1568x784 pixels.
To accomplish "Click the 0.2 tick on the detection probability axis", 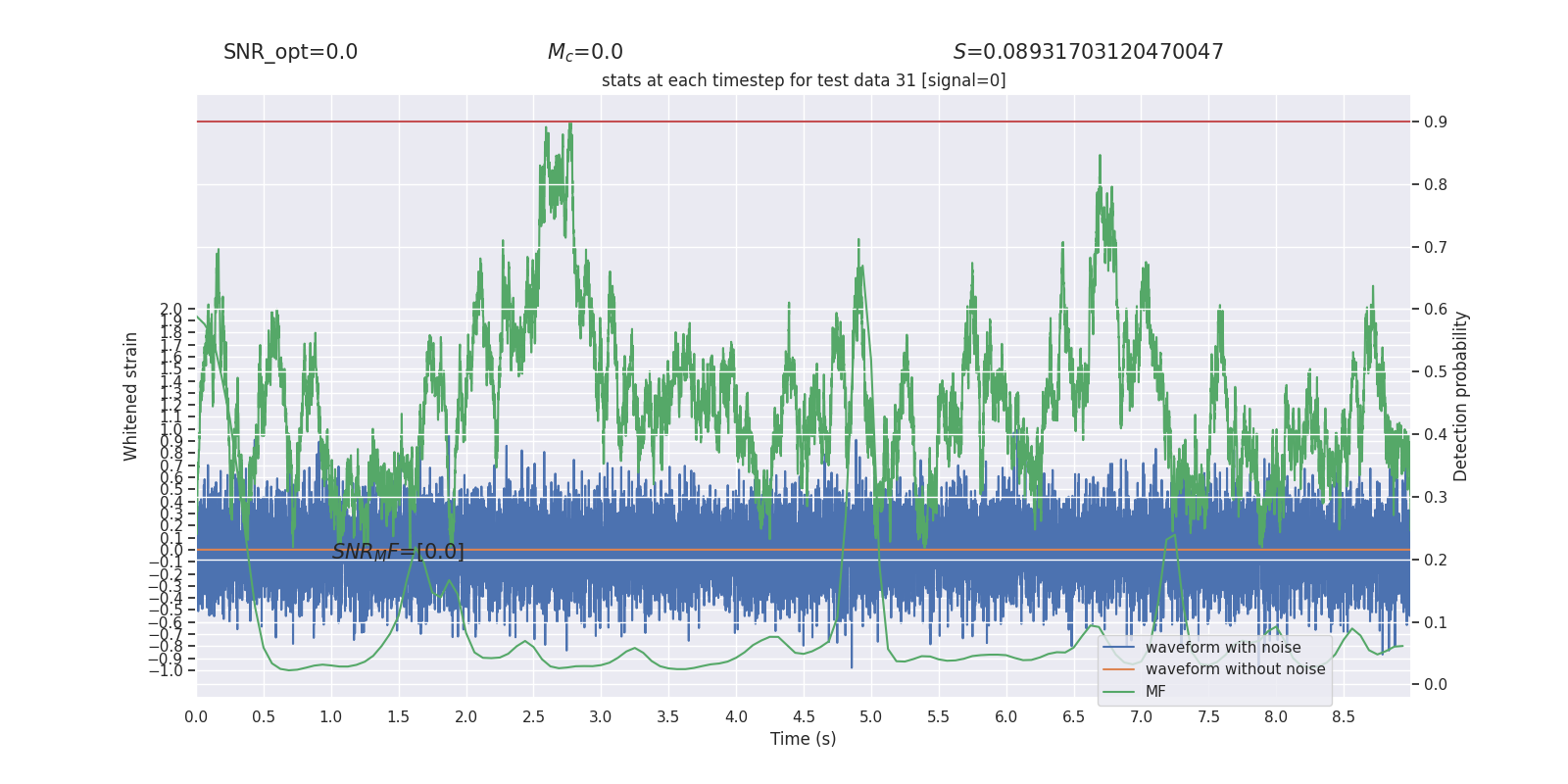I will [x=1436, y=560].
